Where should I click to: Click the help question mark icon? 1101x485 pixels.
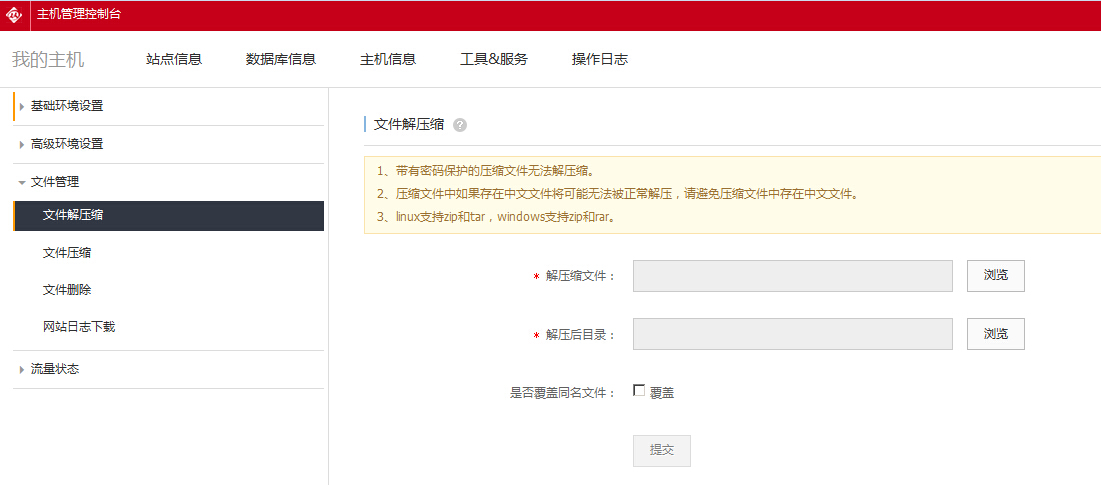pyautogui.click(x=460, y=125)
